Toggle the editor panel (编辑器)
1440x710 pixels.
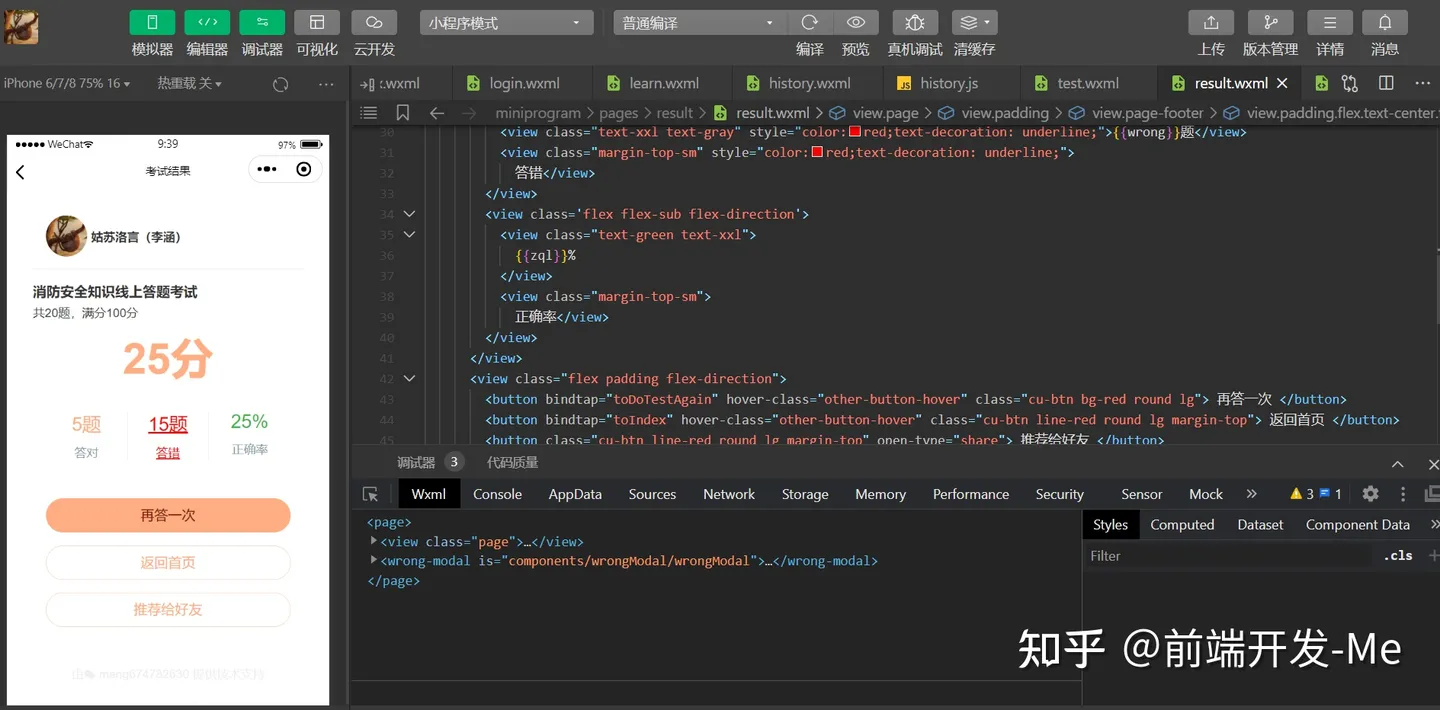(x=207, y=23)
